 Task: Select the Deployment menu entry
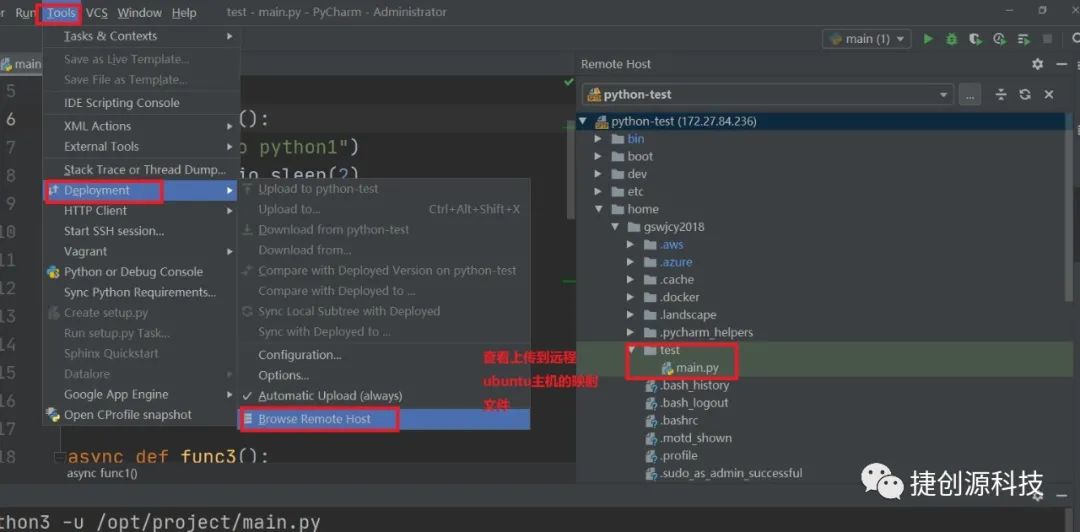(141, 190)
